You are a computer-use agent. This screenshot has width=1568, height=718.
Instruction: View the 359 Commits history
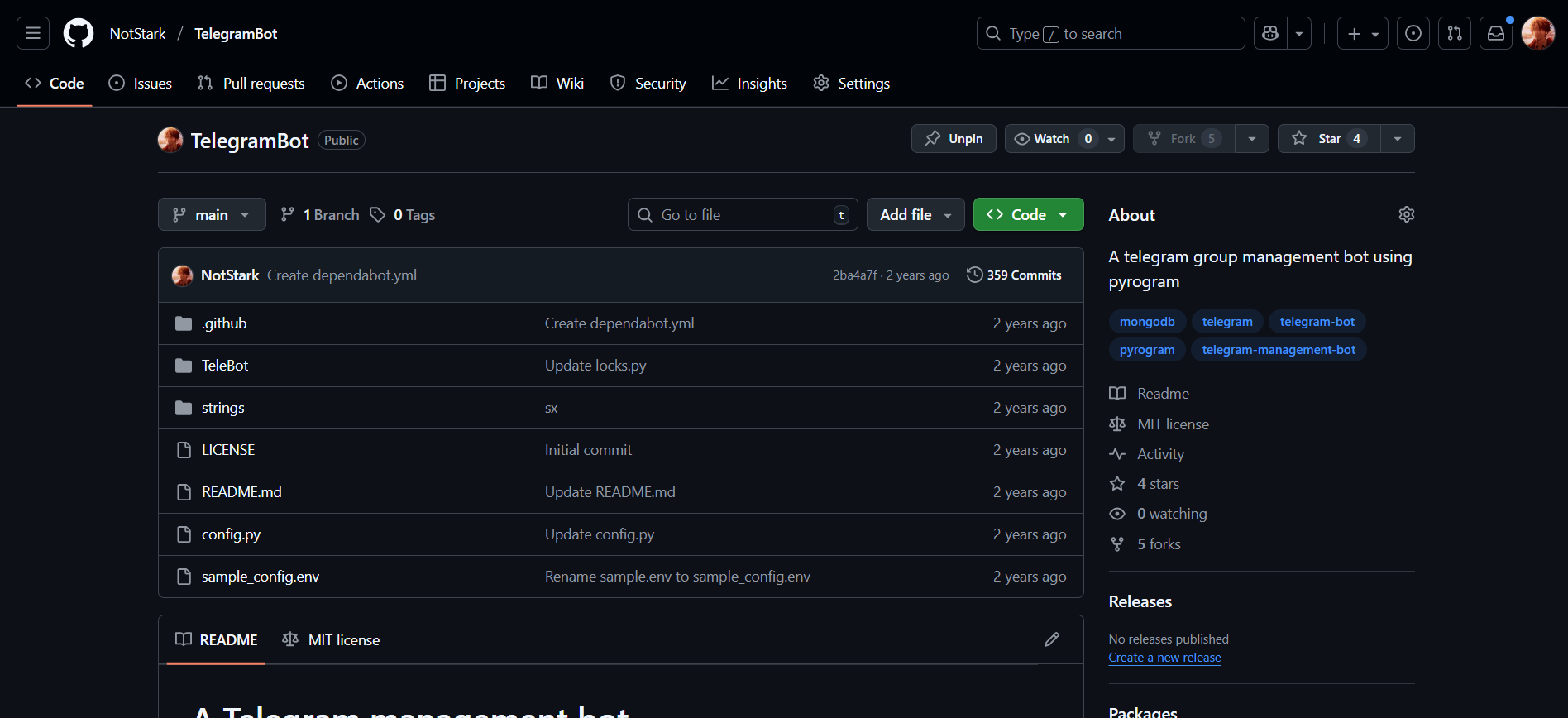[x=1014, y=275]
